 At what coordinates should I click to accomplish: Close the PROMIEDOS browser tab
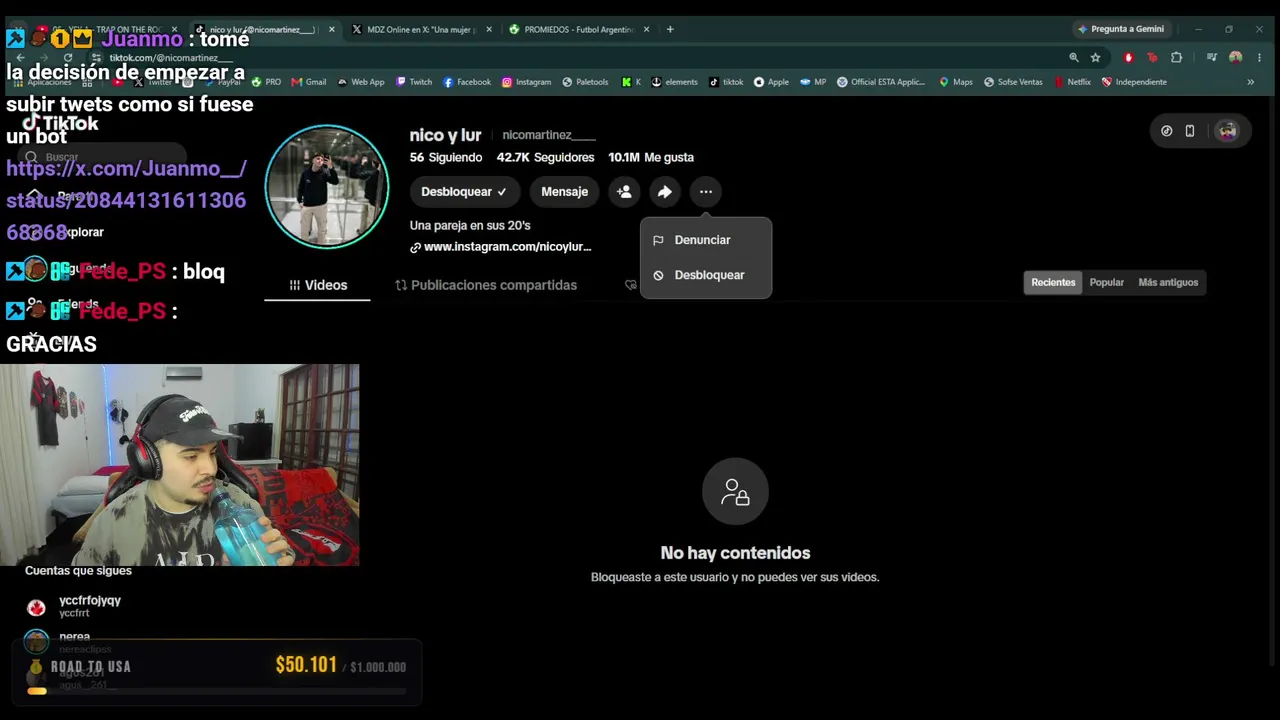pyautogui.click(x=646, y=29)
